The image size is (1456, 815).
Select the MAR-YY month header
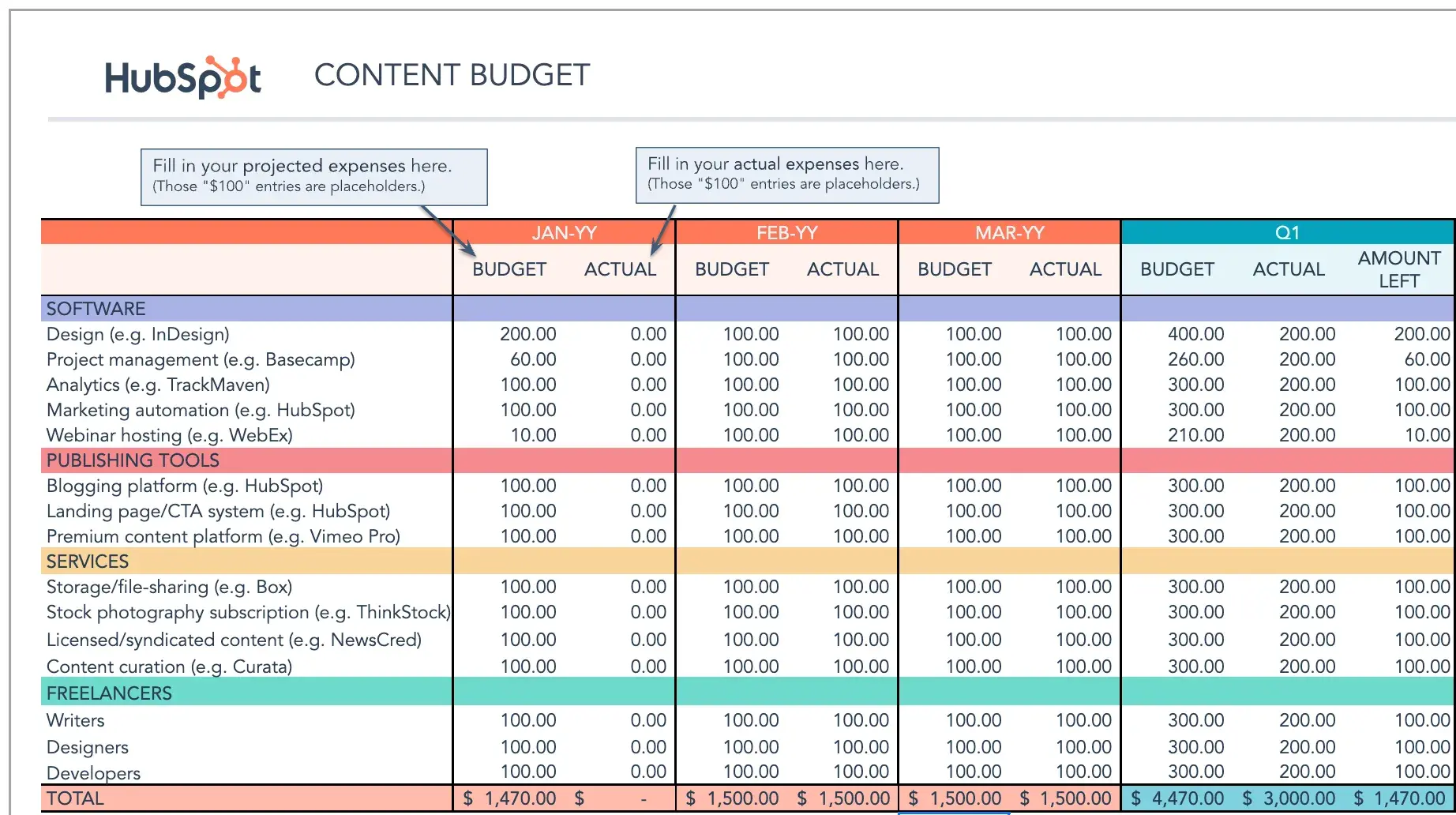click(x=1009, y=233)
